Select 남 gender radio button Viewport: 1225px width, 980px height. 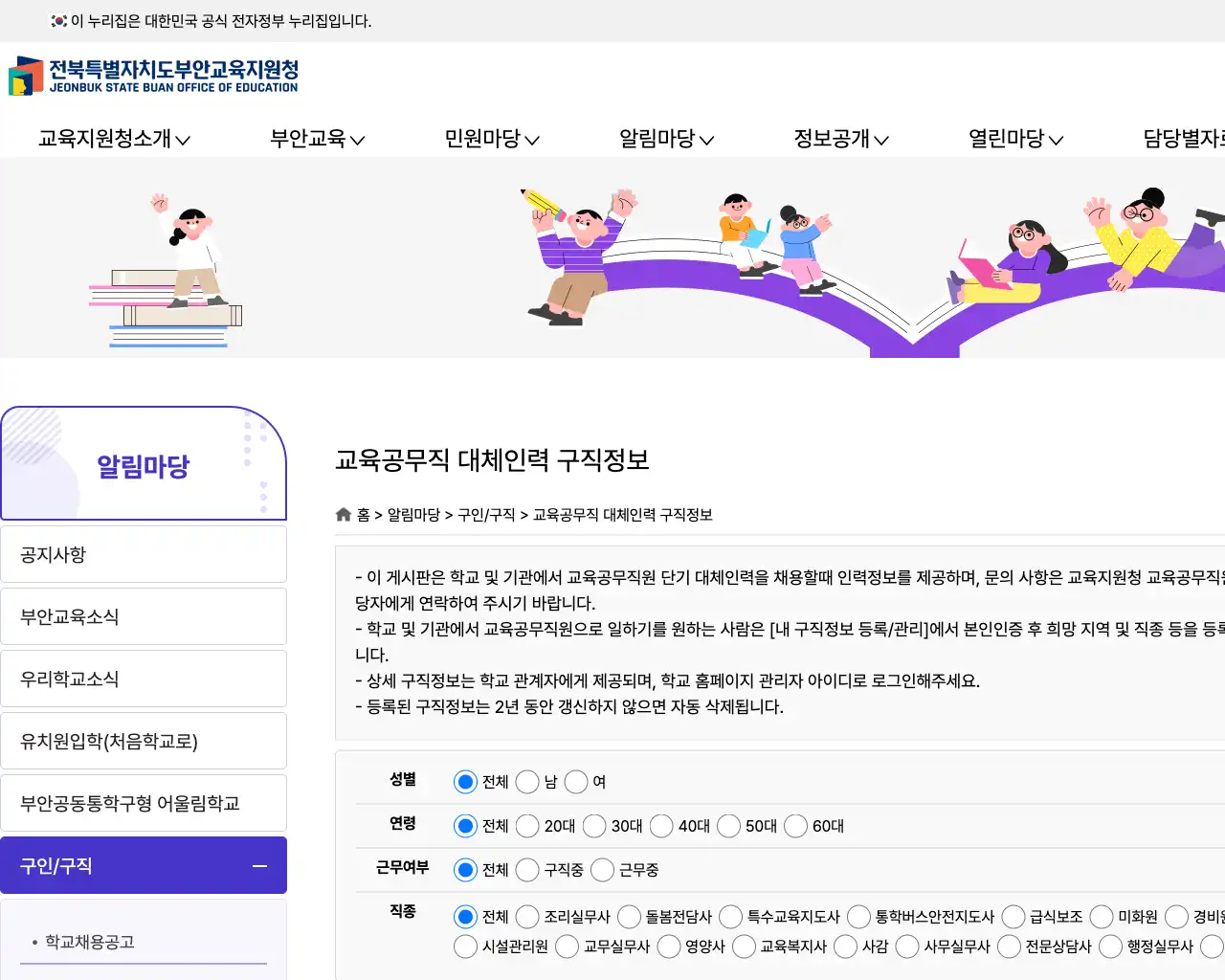[527, 782]
